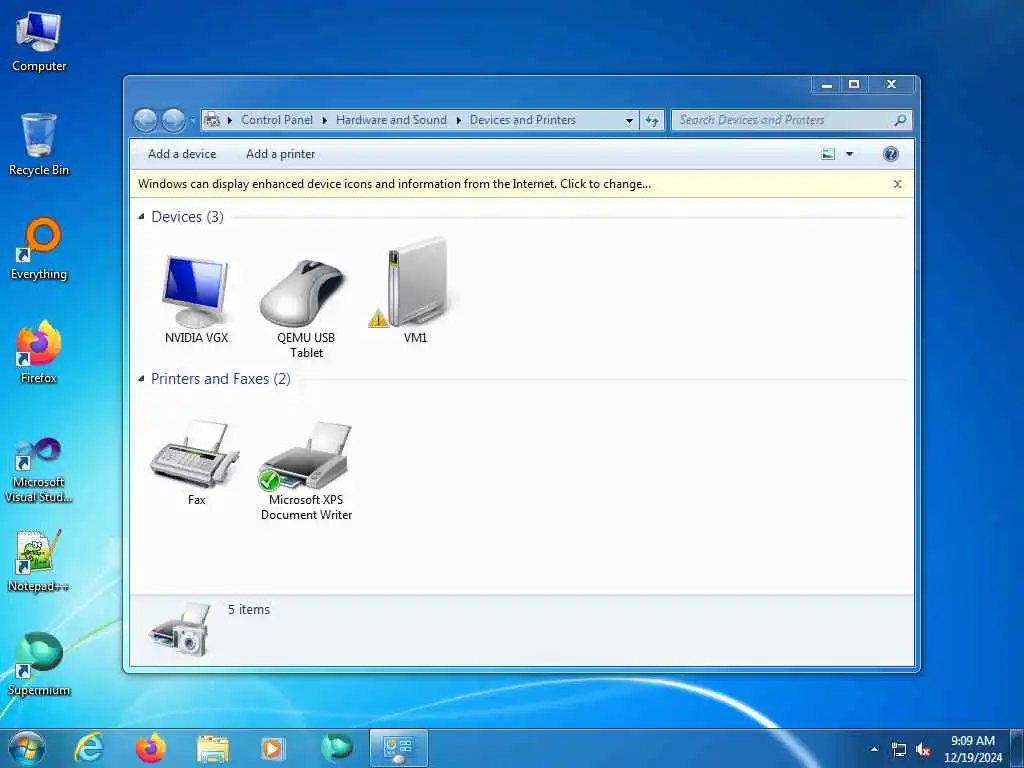Viewport: 1024px width, 768px height.
Task: Click the search magnifier icon
Action: 900,120
